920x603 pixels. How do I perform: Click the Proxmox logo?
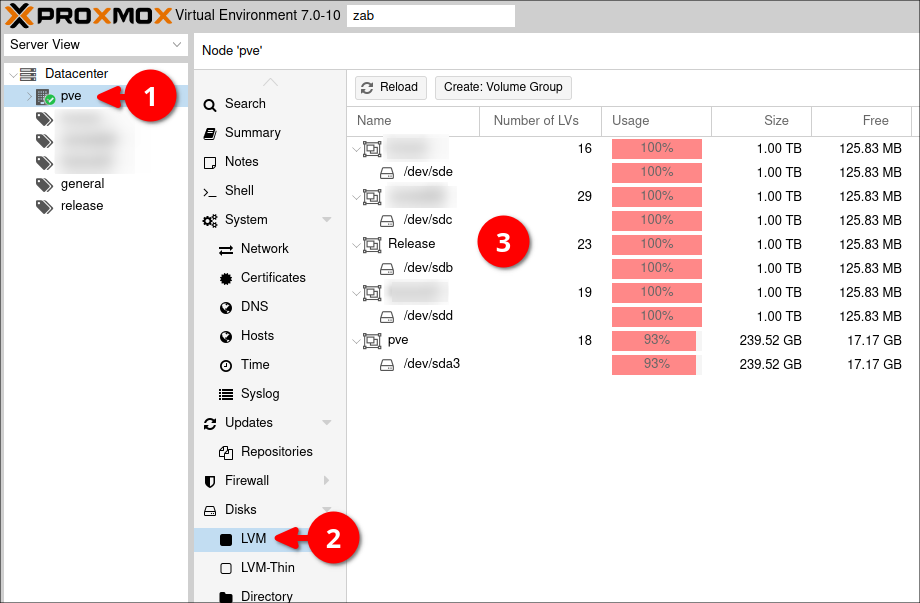(88, 15)
